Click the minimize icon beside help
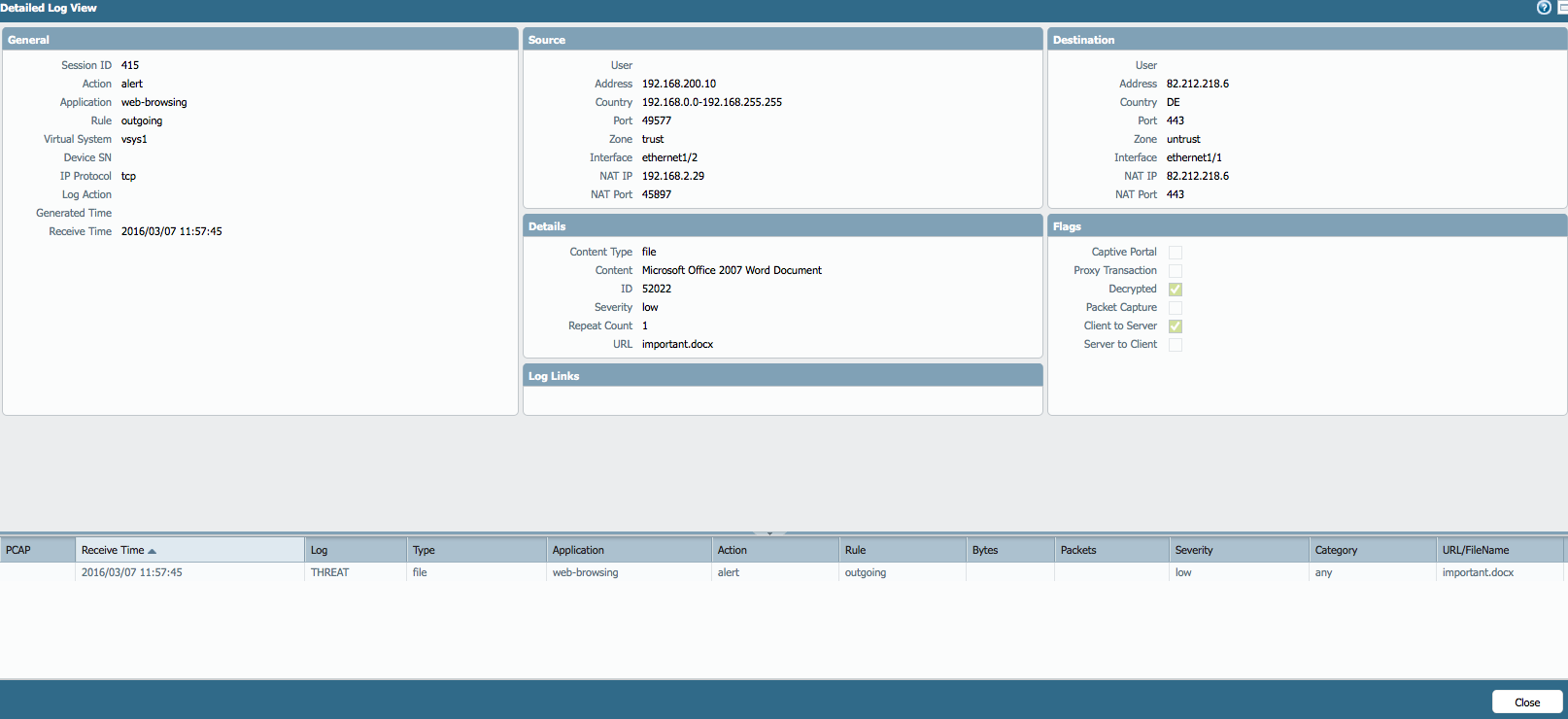This screenshot has height=719, width=1568. pos(1562,8)
